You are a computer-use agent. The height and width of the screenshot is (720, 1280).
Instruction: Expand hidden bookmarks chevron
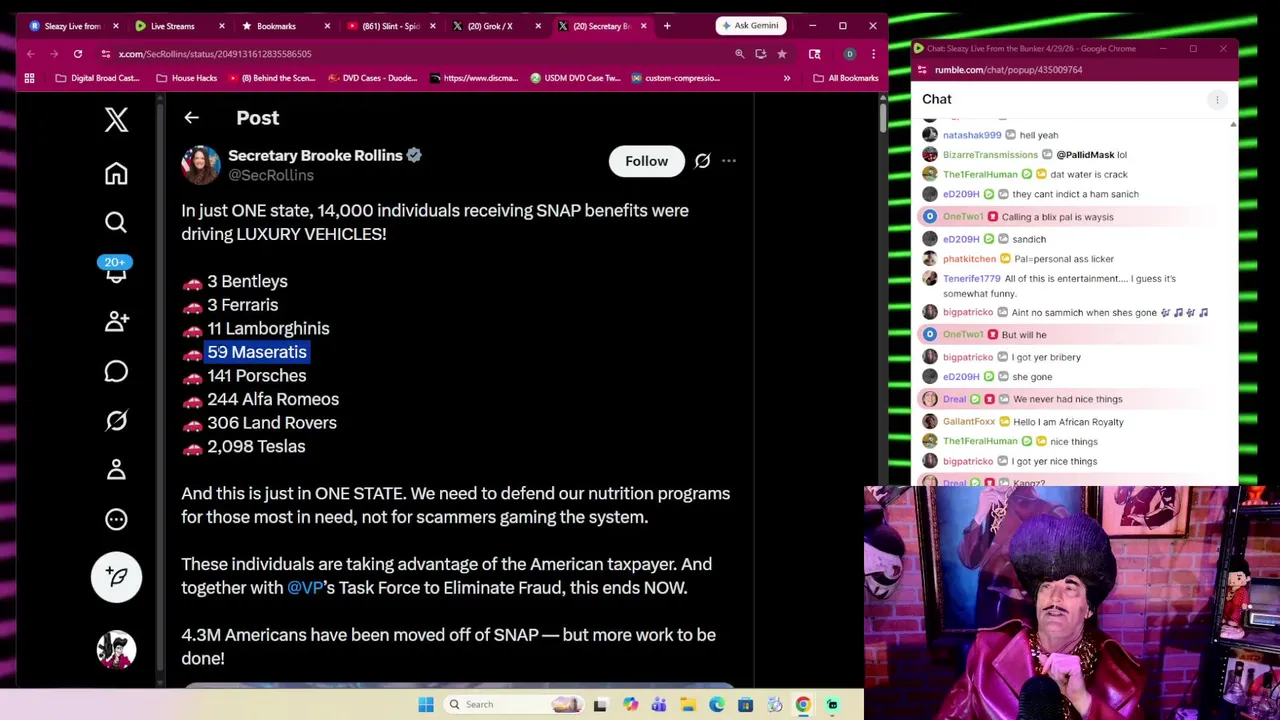[x=787, y=78]
